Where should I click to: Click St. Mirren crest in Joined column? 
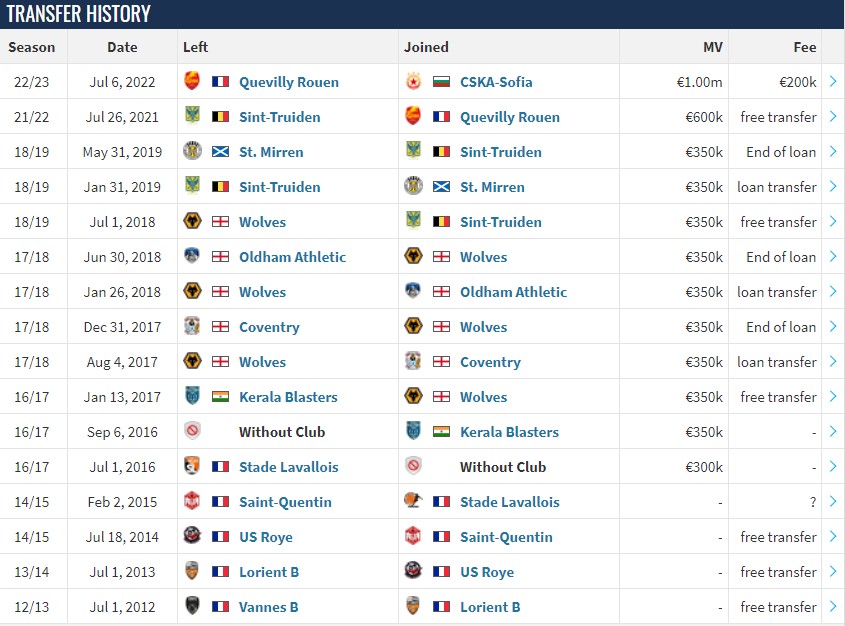coord(413,186)
